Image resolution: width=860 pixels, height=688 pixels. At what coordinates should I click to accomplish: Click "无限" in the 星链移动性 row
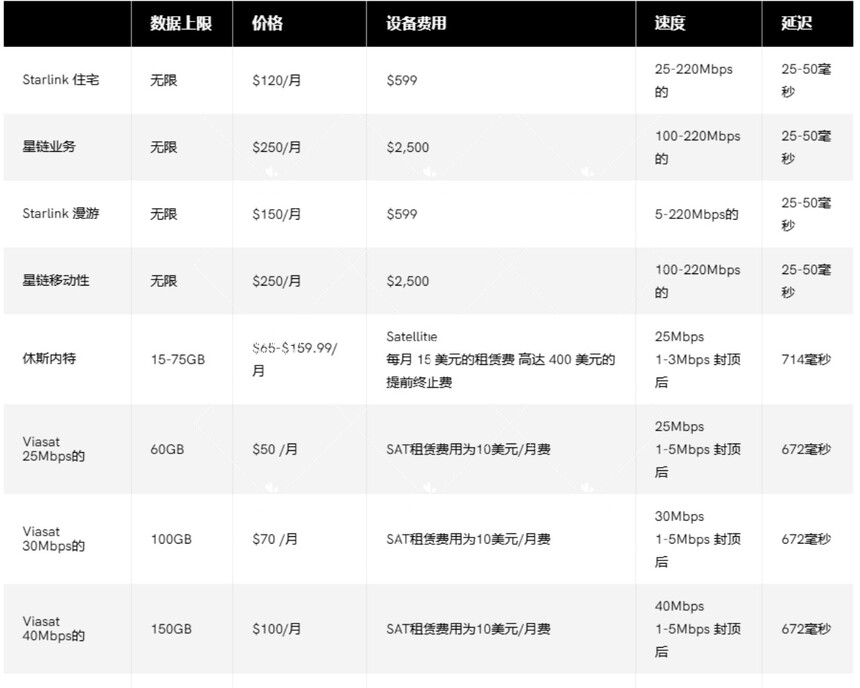164,281
